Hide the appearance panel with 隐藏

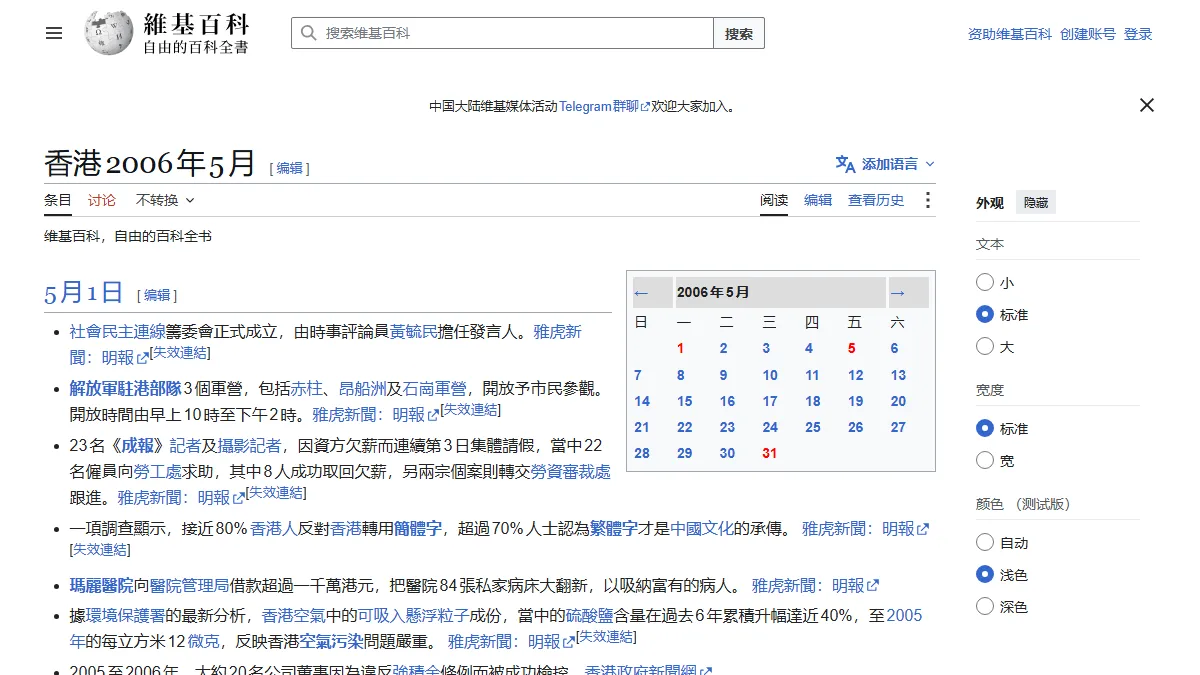1036,202
